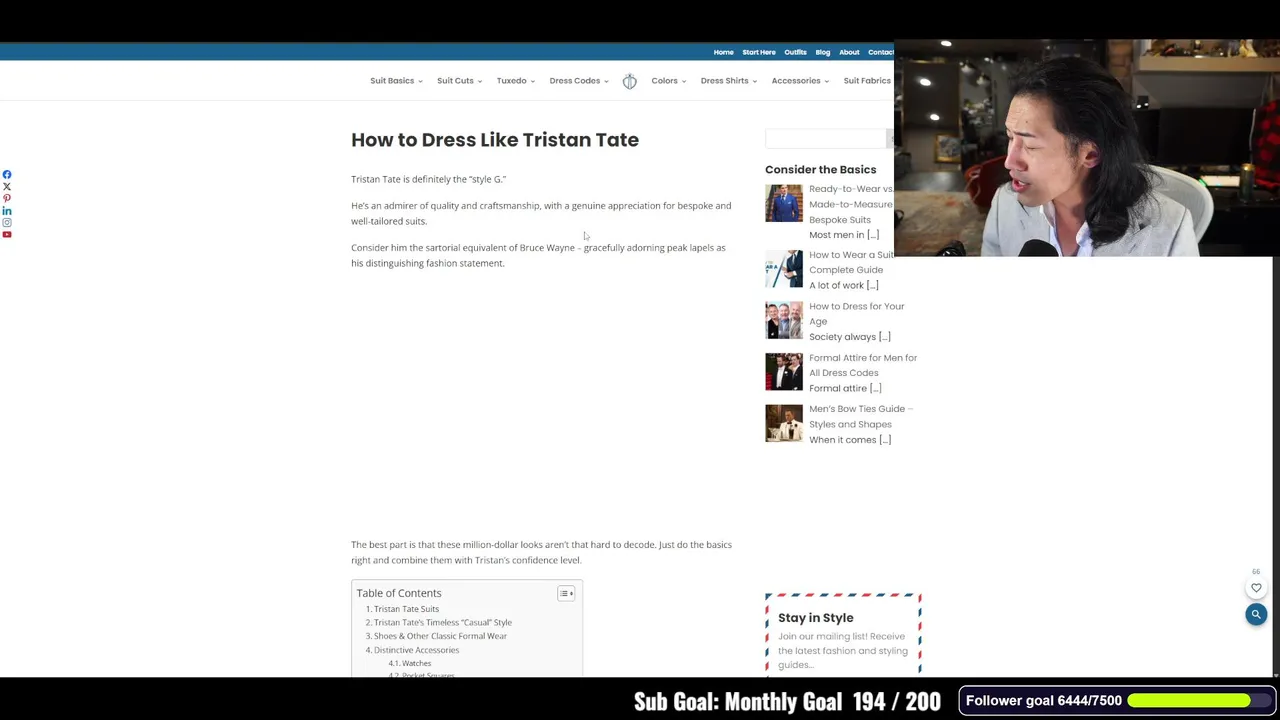The width and height of the screenshot is (1280, 720).
Task: Click the How to Wear a Suit thumbnail
Action: (x=784, y=269)
